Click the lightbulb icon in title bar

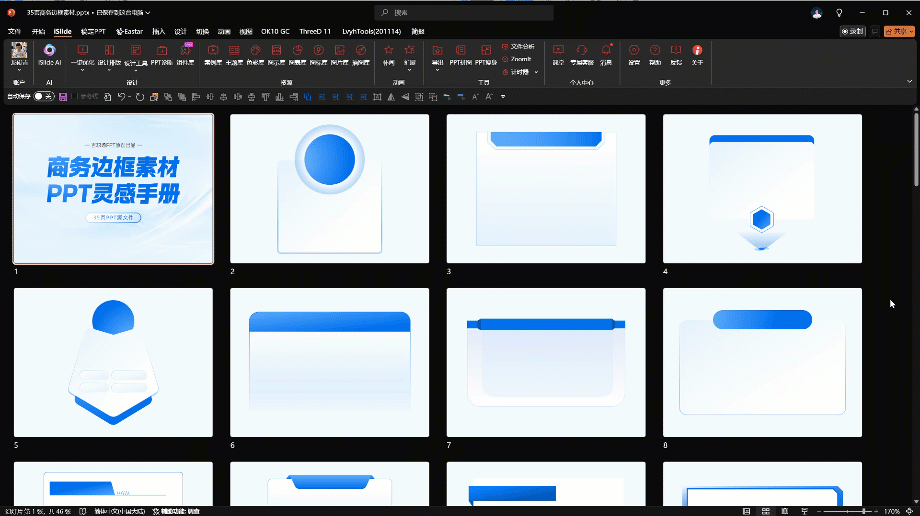tap(839, 12)
